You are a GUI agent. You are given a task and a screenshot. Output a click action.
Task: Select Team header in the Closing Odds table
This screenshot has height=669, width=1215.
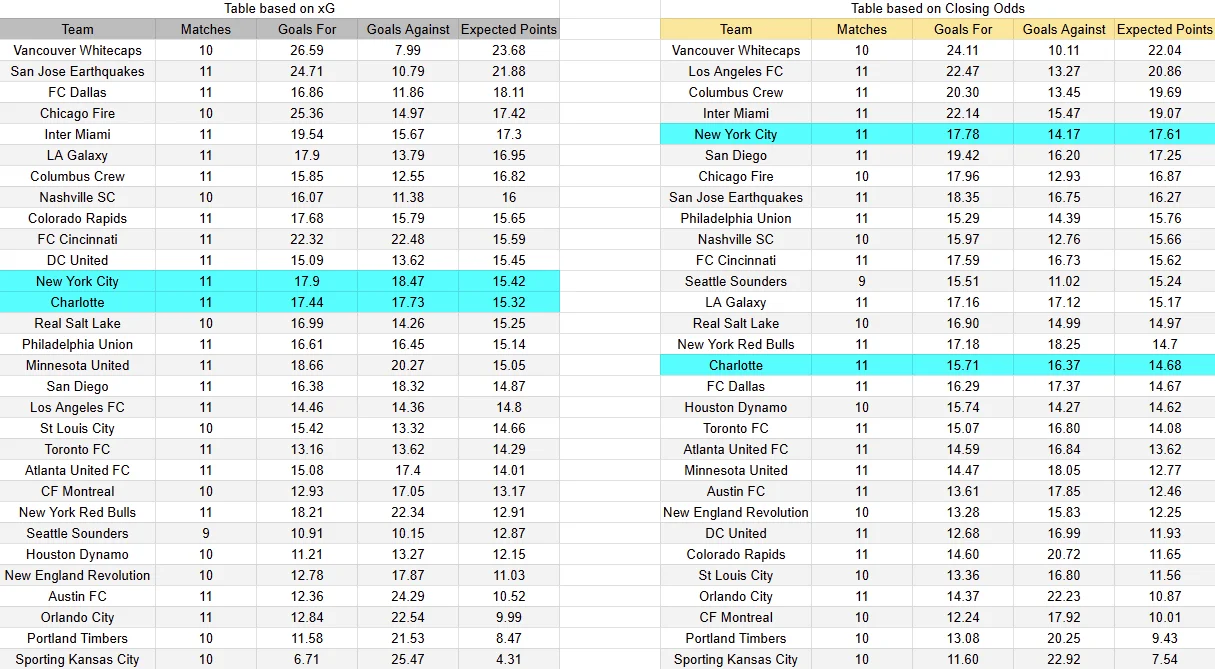tap(736, 29)
